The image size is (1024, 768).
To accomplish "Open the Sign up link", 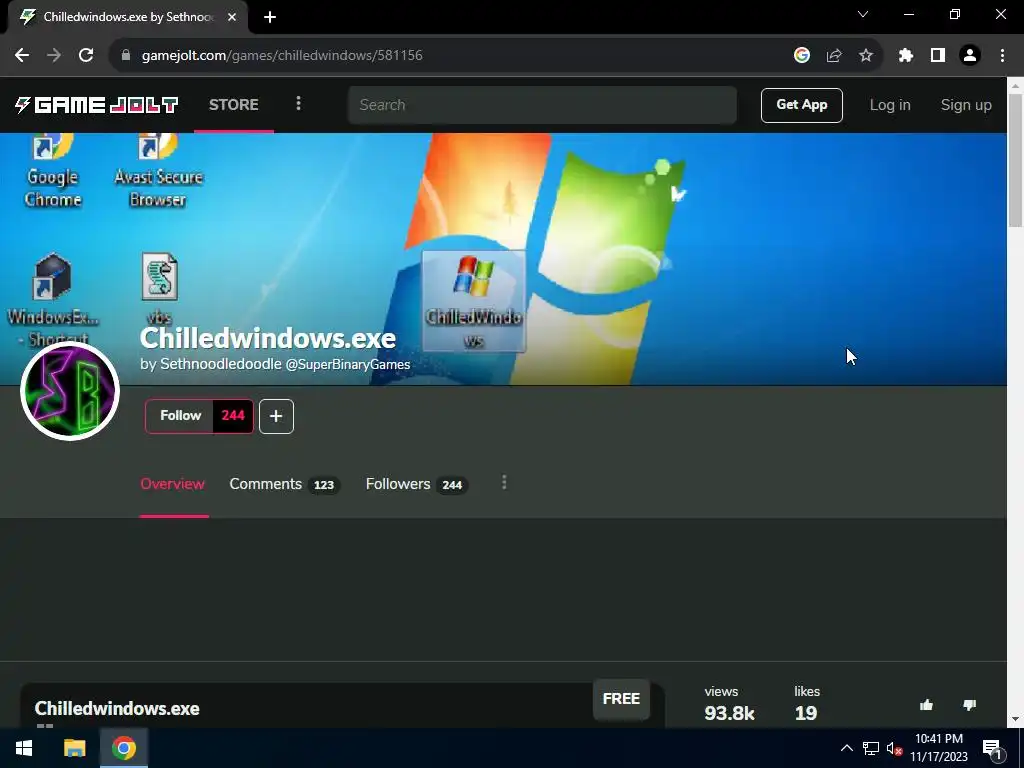I will 966,105.
